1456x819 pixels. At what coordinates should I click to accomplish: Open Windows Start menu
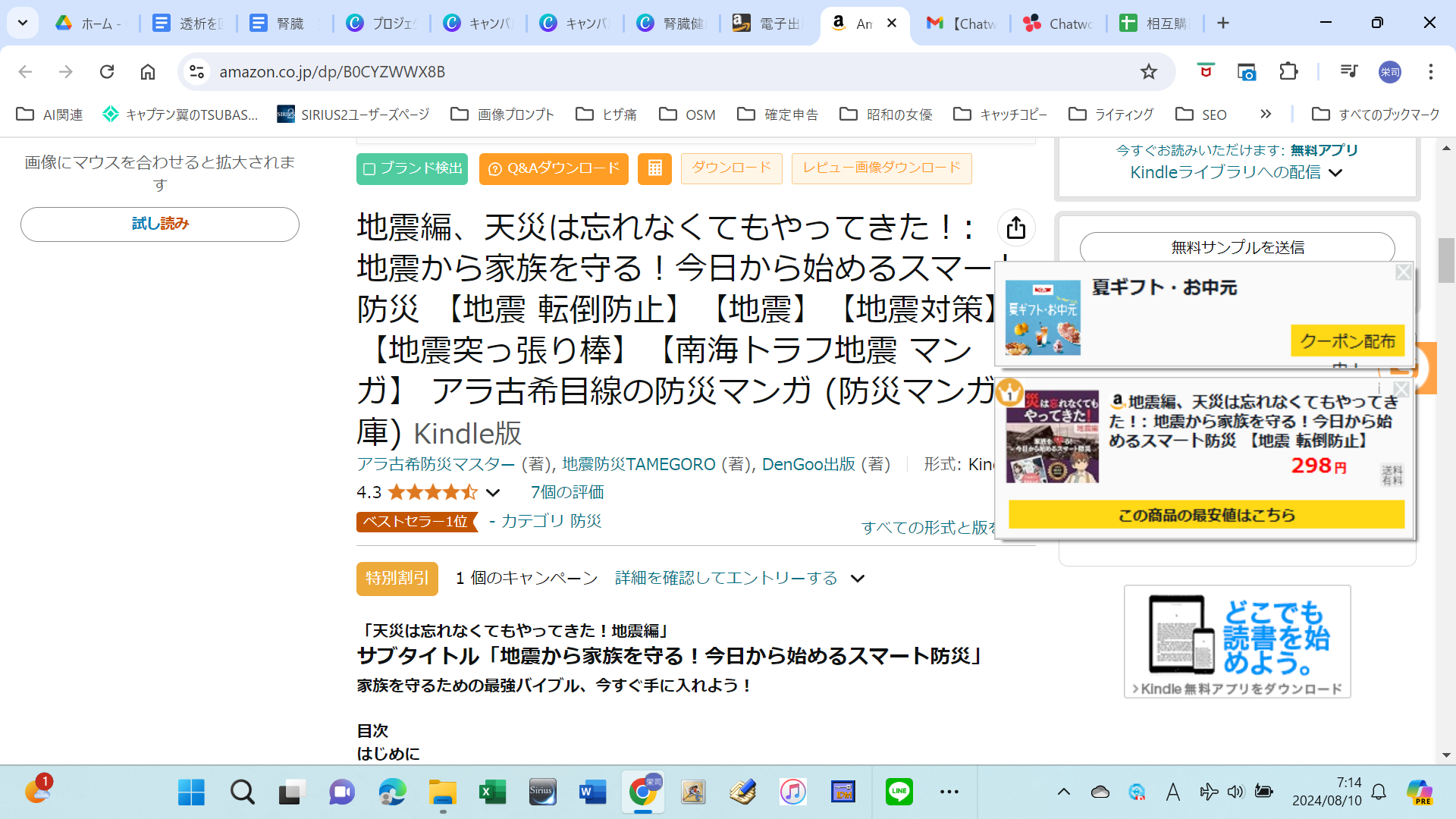pyautogui.click(x=191, y=792)
